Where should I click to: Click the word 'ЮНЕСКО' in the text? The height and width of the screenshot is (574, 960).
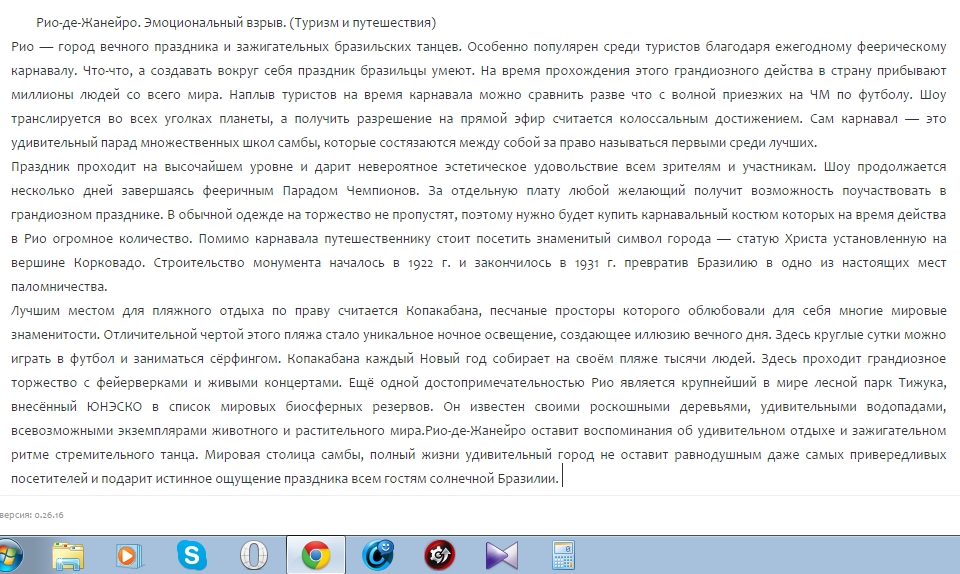coord(114,407)
